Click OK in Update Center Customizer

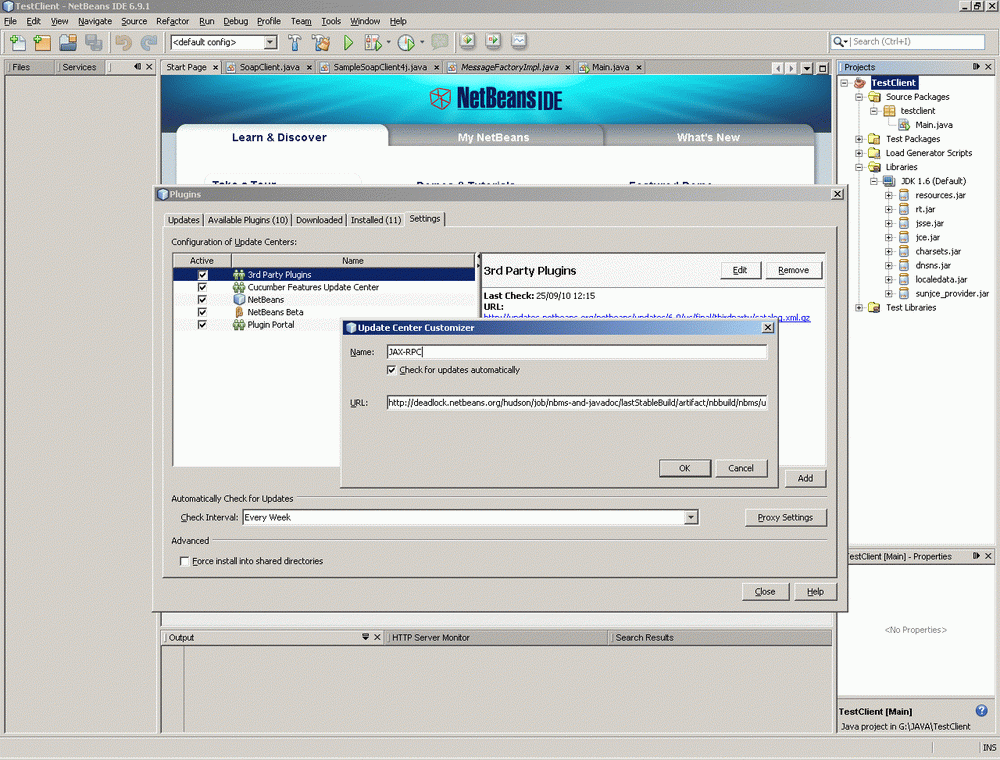(x=684, y=468)
